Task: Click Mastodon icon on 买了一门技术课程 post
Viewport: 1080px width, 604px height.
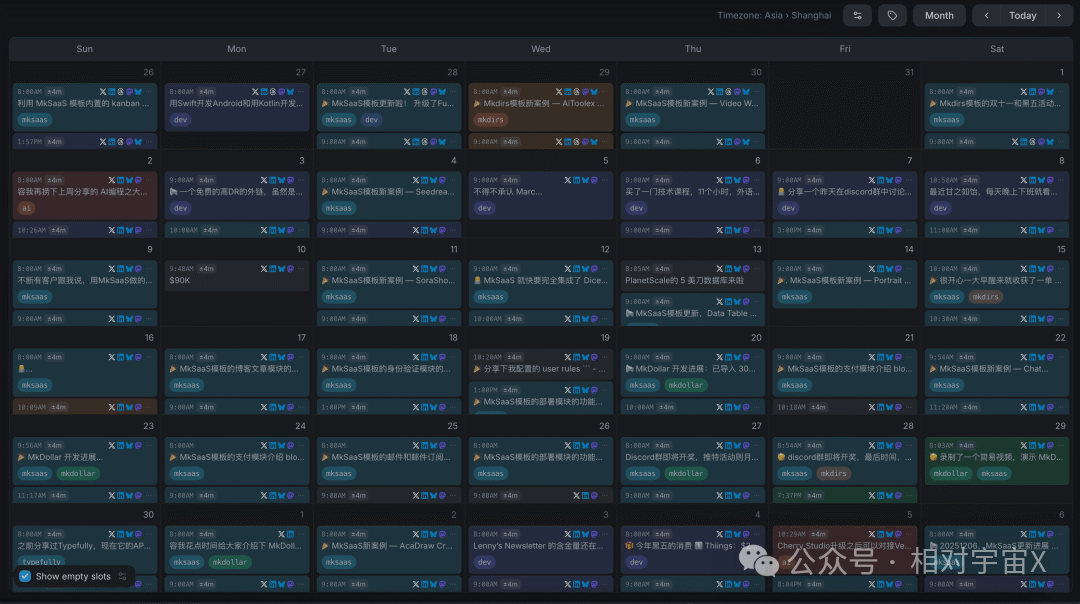Action: 746,180
